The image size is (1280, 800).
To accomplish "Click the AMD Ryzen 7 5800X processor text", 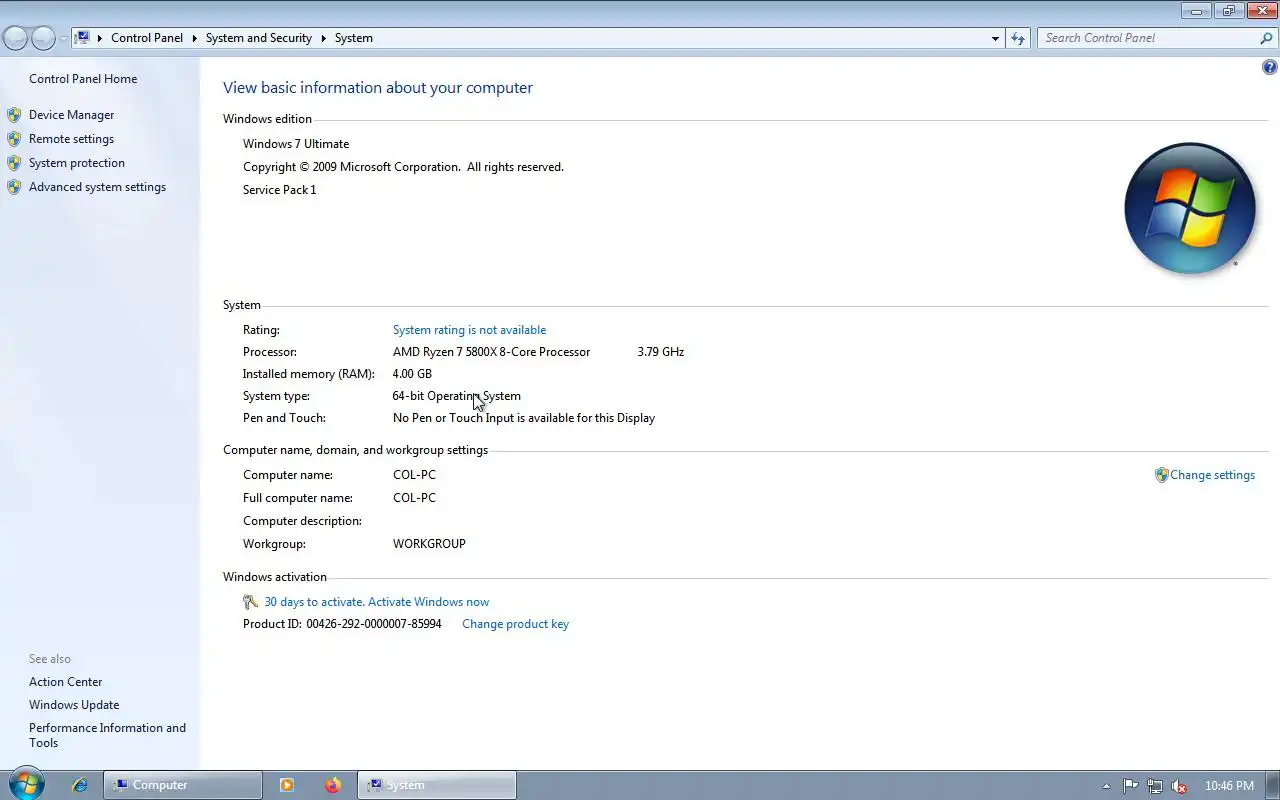I will tap(491, 352).
